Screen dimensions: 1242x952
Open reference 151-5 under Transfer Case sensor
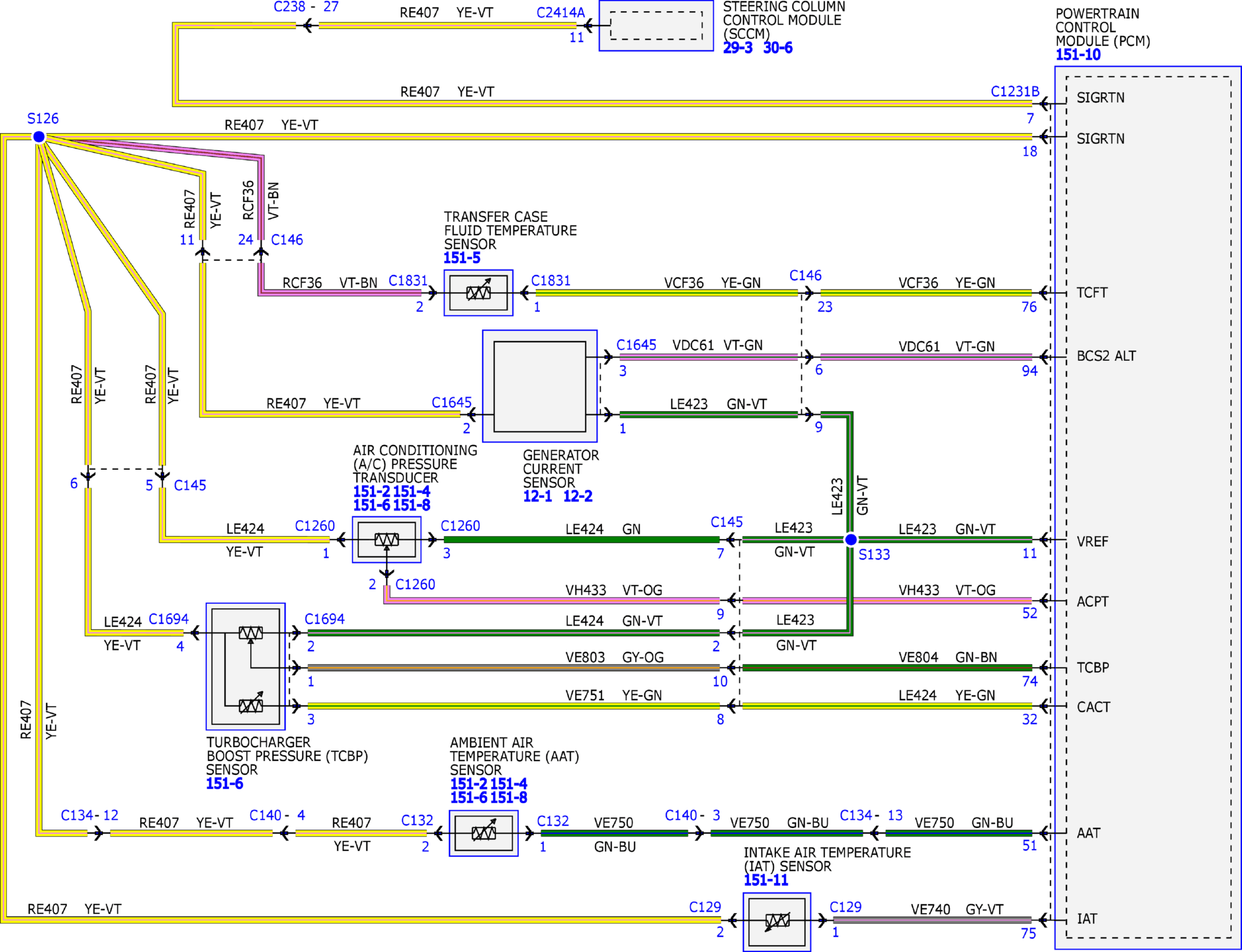(x=462, y=258)
